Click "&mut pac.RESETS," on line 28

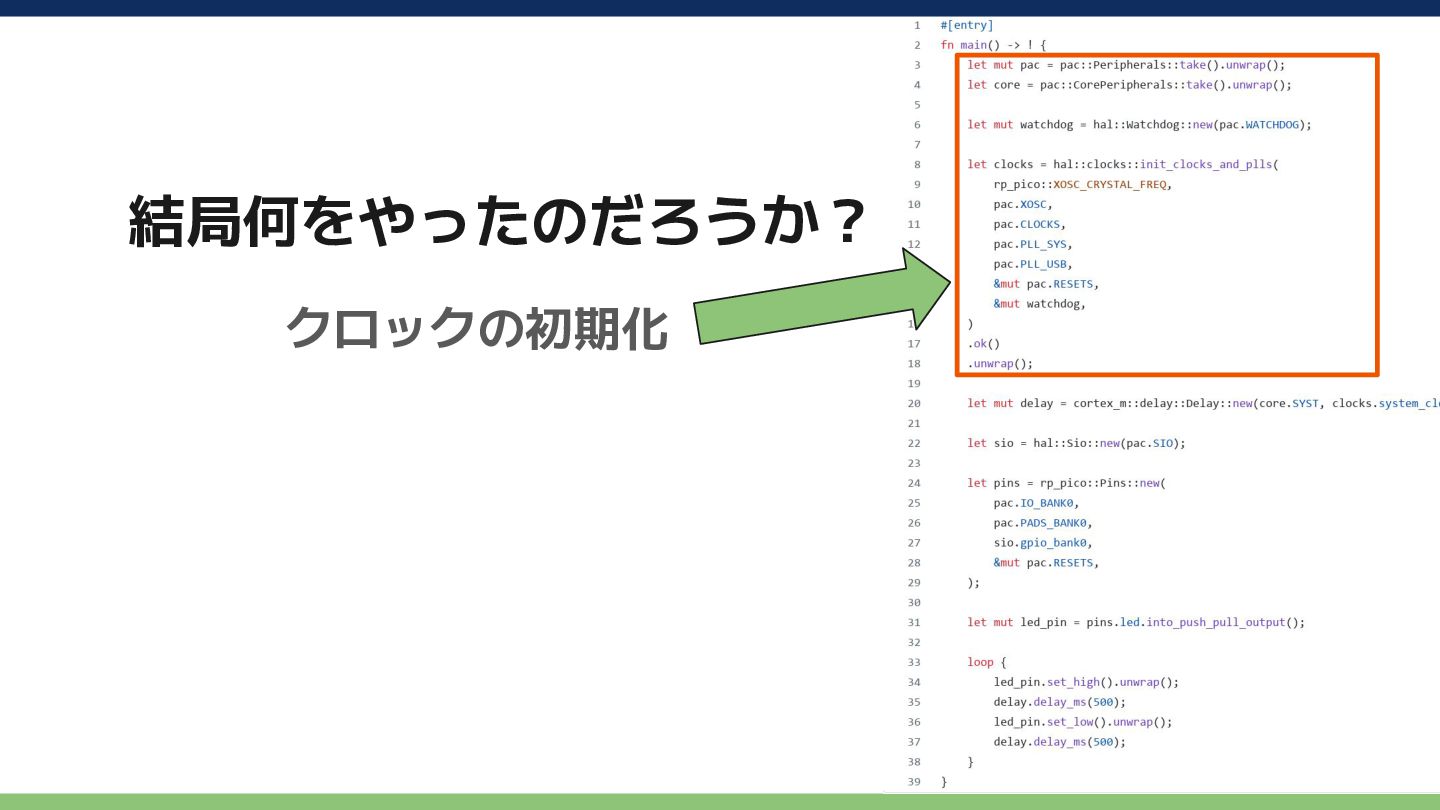1046,563
